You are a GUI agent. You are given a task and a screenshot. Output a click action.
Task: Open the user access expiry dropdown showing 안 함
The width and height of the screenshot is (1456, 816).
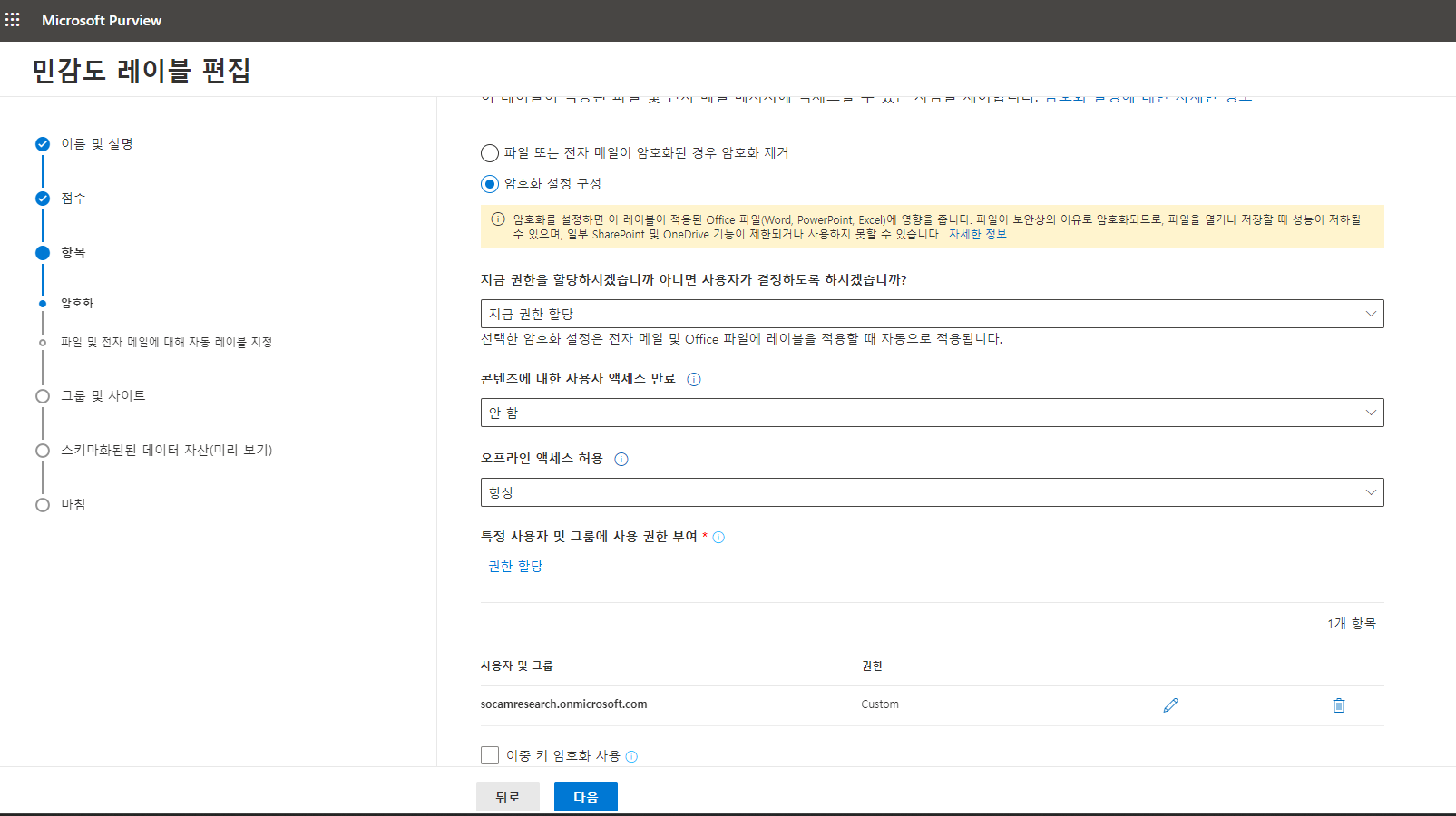point(932,413)
